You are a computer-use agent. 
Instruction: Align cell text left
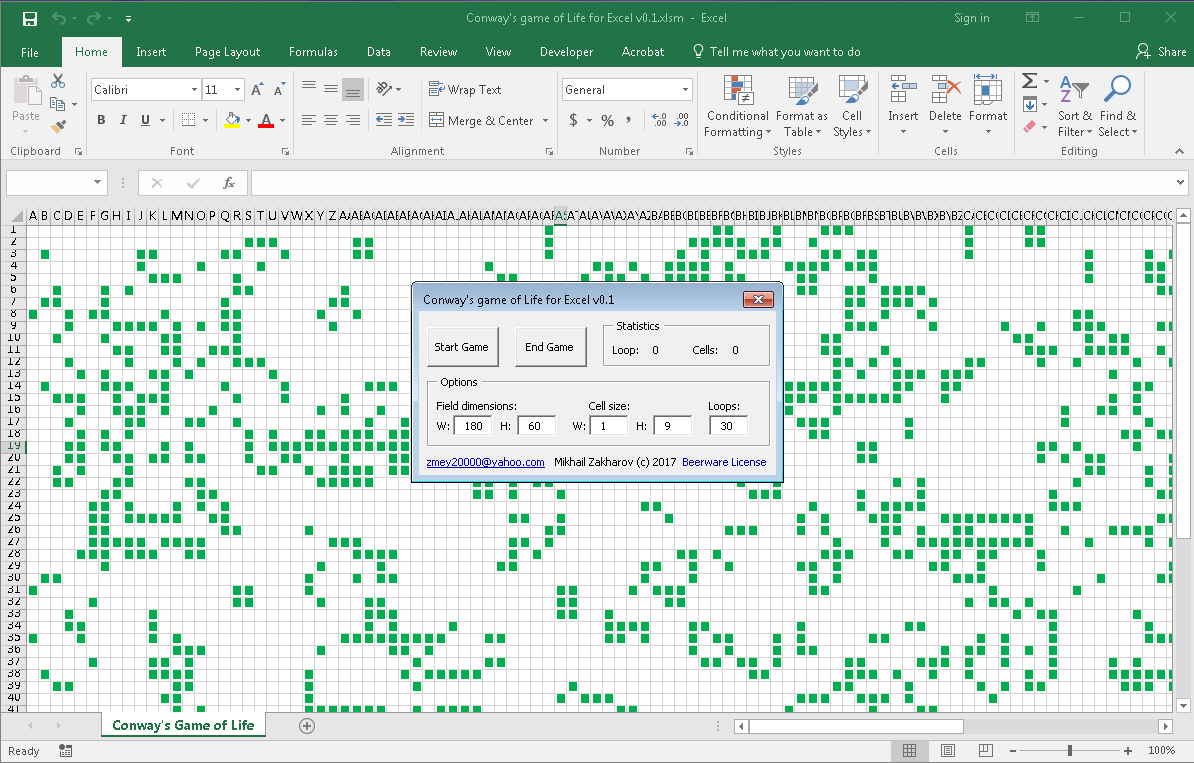308,120
